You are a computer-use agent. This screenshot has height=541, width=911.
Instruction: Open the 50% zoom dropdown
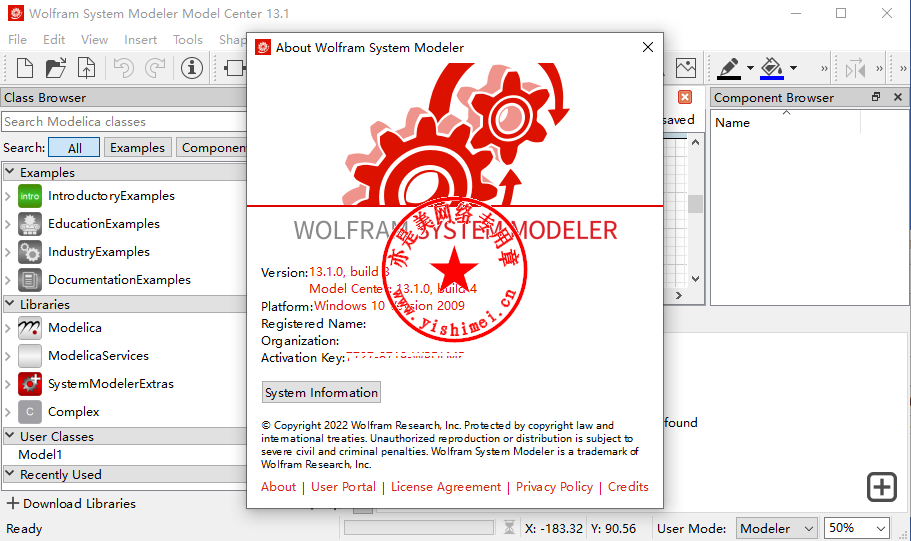[857, 528]
